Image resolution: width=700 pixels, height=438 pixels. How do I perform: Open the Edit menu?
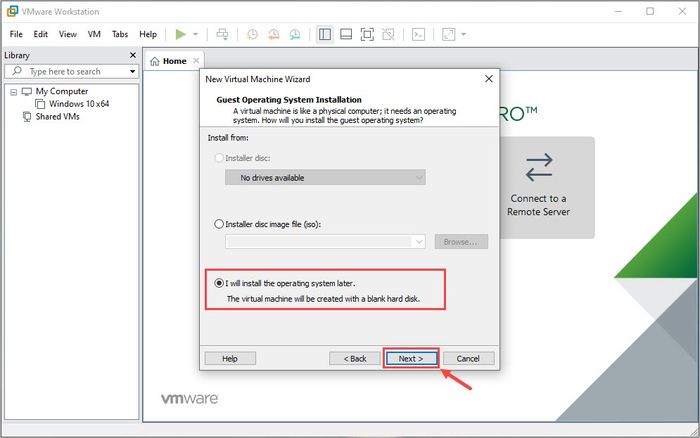pos(41,34)
